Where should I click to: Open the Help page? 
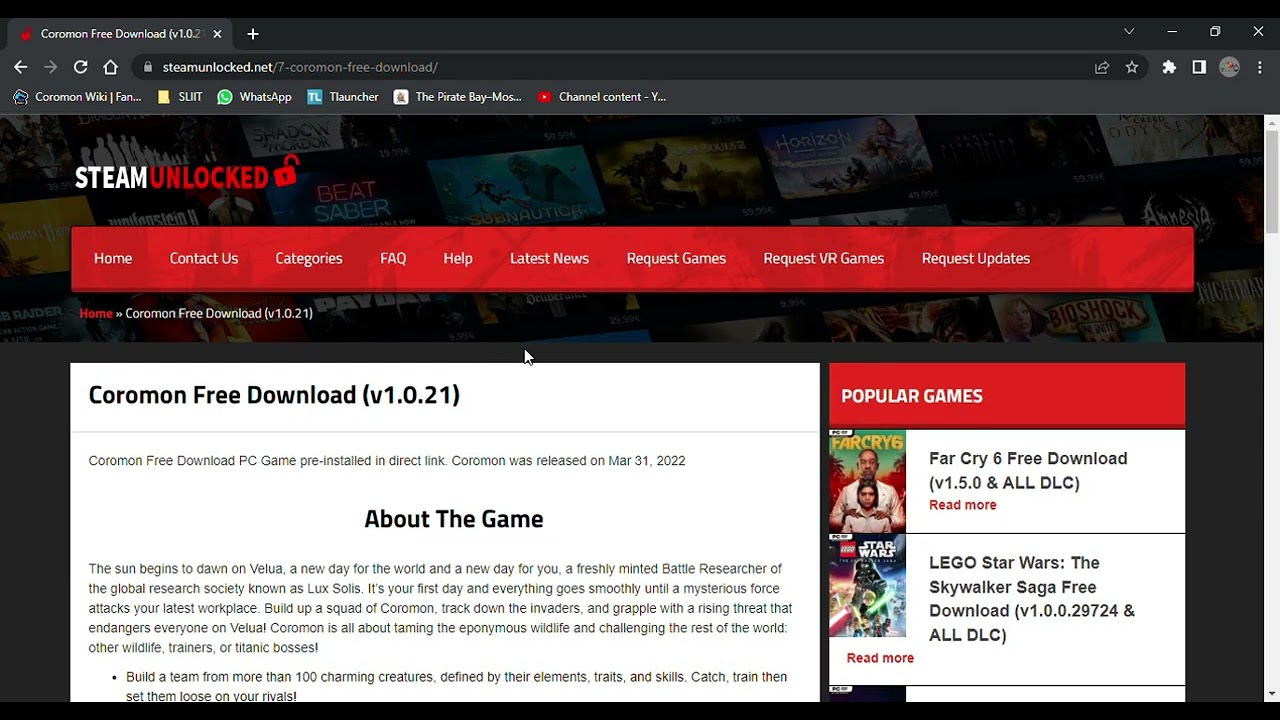coord(458,258)
